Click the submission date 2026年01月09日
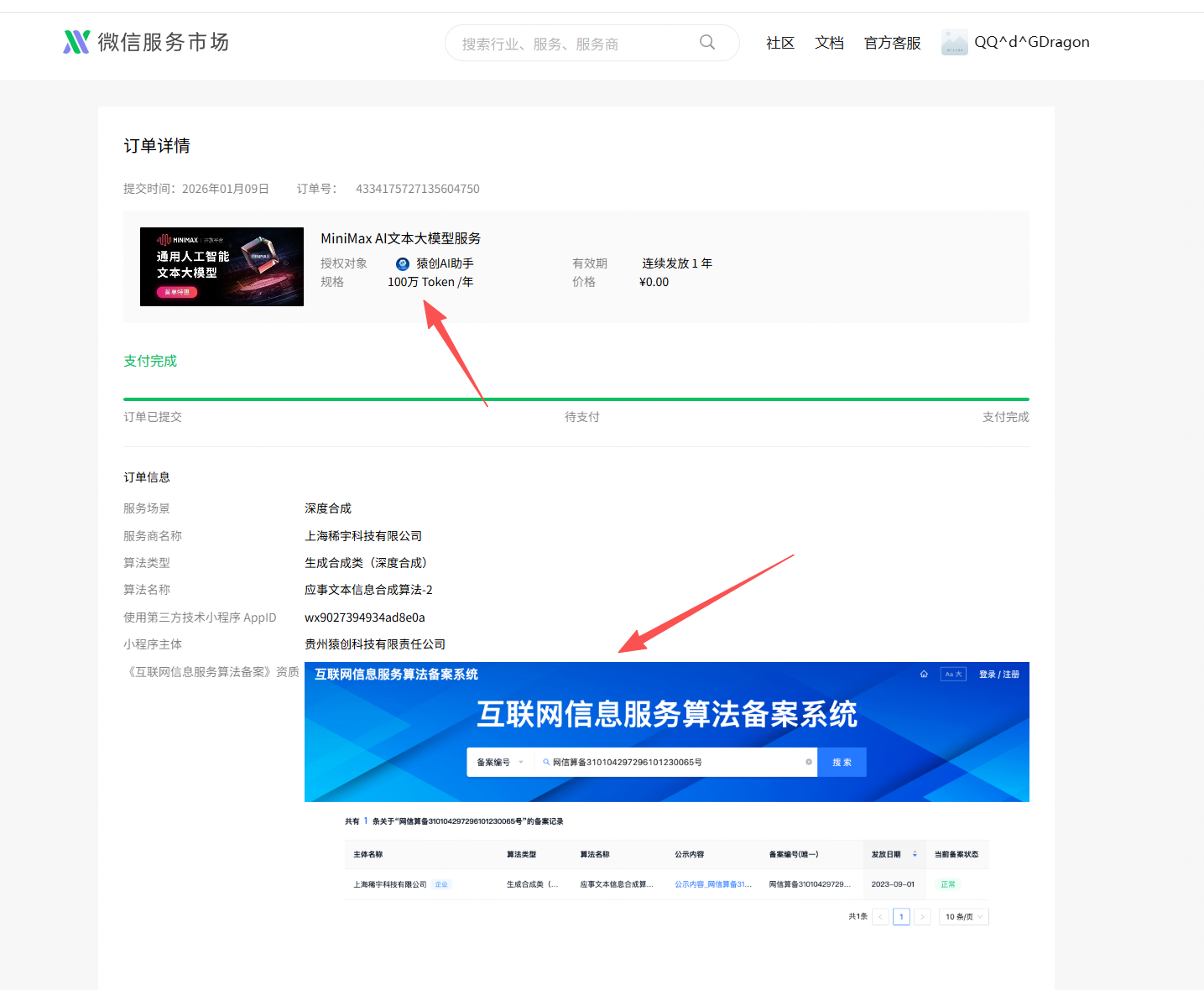The width and height of the screenshot is (1204, 990). [226, 189]
